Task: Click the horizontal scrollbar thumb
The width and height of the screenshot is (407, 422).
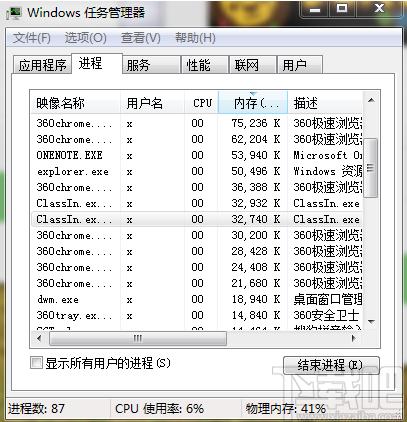Action: [x=138, y=339]
